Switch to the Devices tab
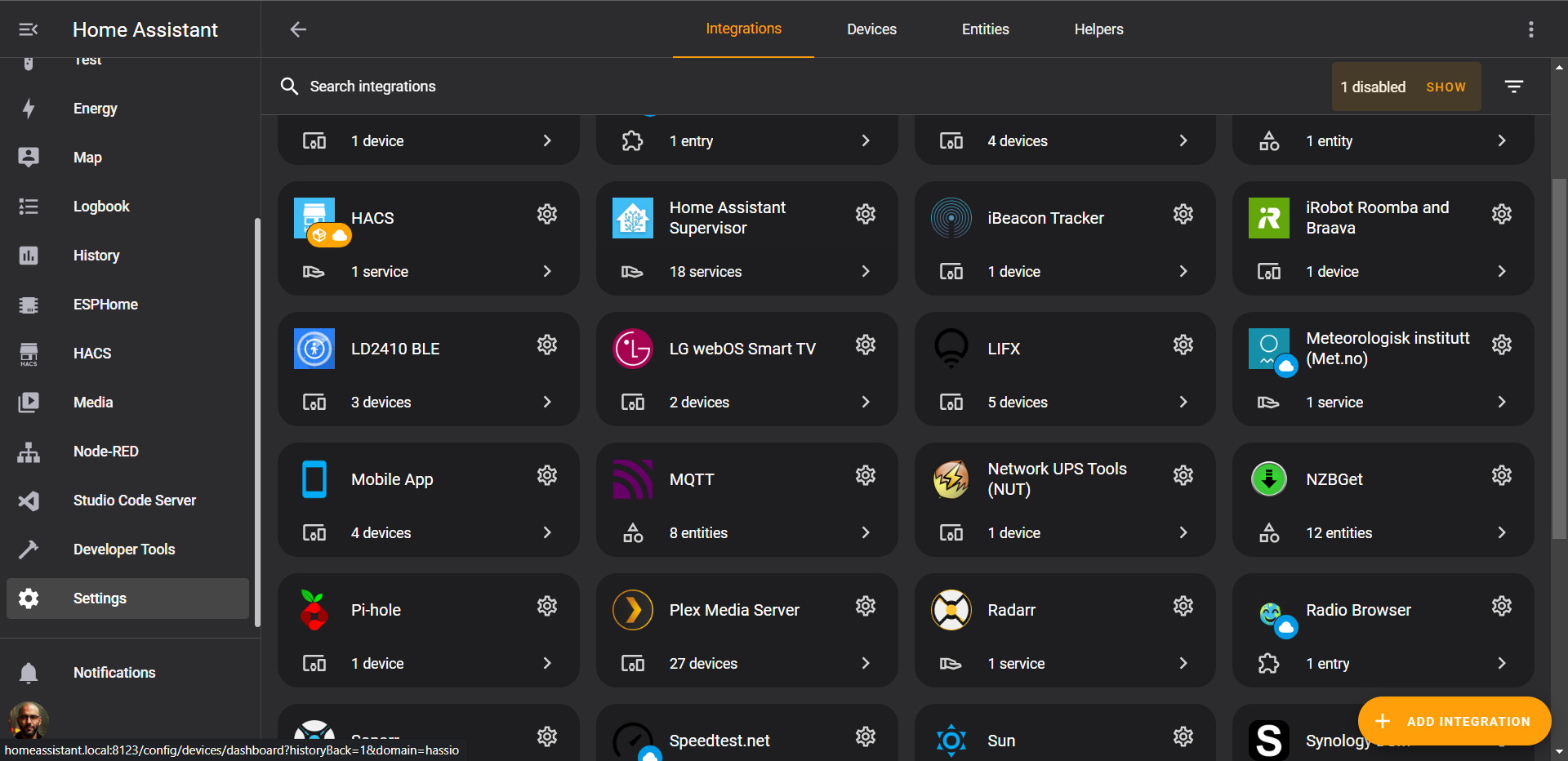 tap(871, 29)
